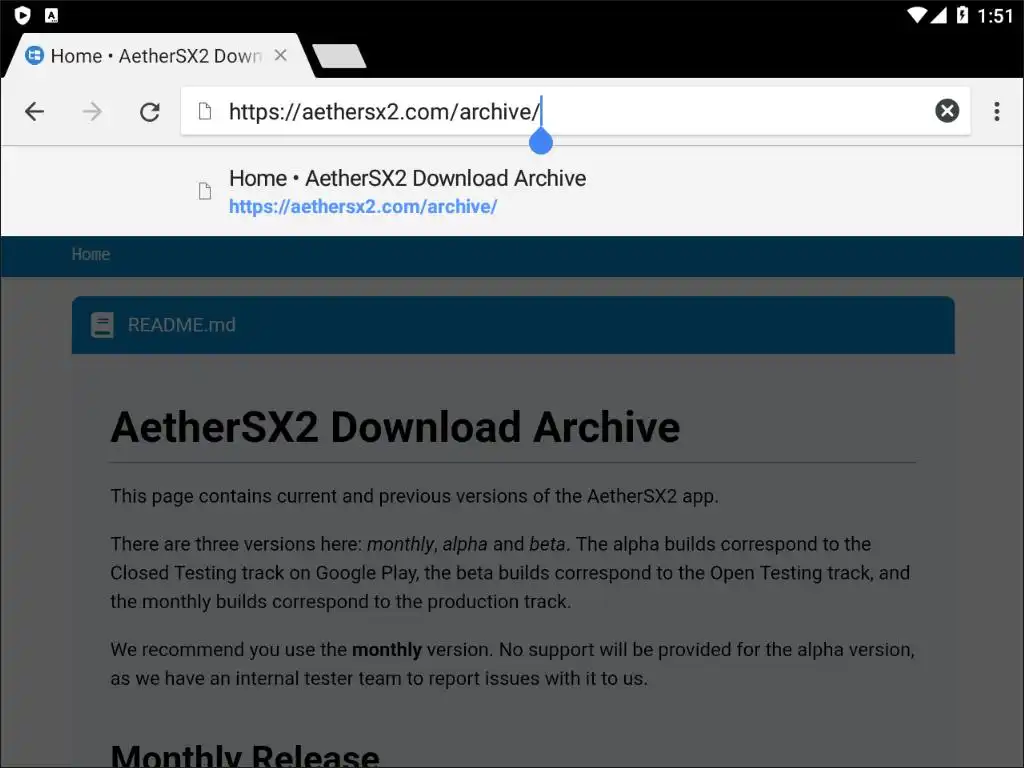
Task: Tap the keyboard 'A' status bar icon
Action: [x=52, y=14]
